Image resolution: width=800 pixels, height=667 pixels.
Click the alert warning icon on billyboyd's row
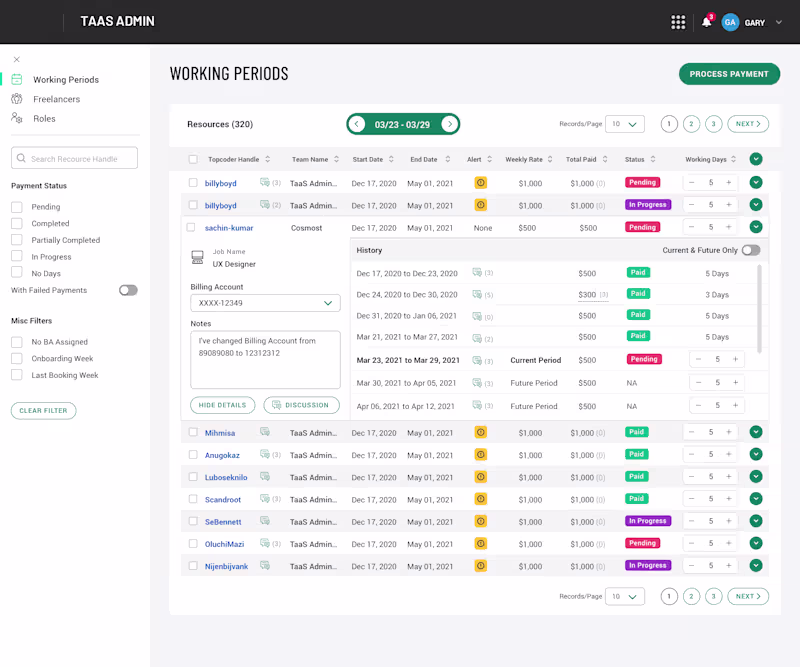point(480,182)
